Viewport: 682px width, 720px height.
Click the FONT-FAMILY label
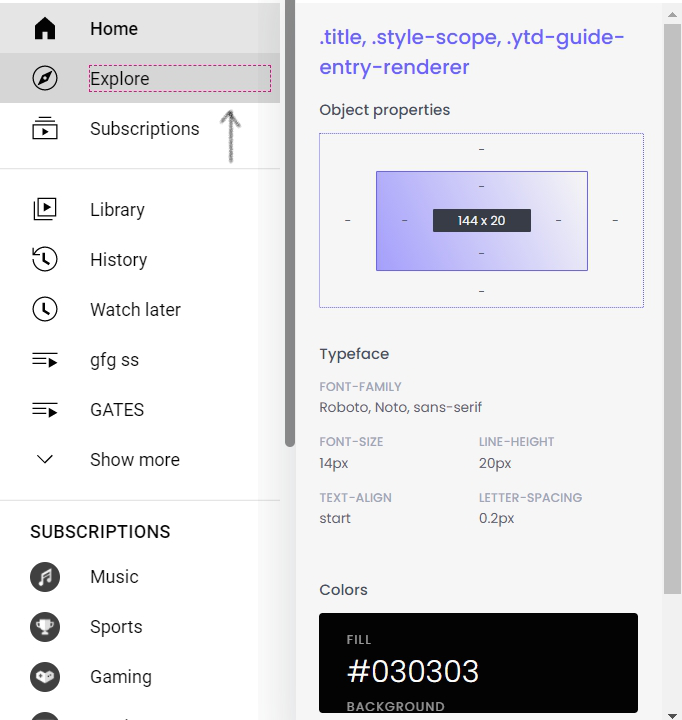[360, 387]
